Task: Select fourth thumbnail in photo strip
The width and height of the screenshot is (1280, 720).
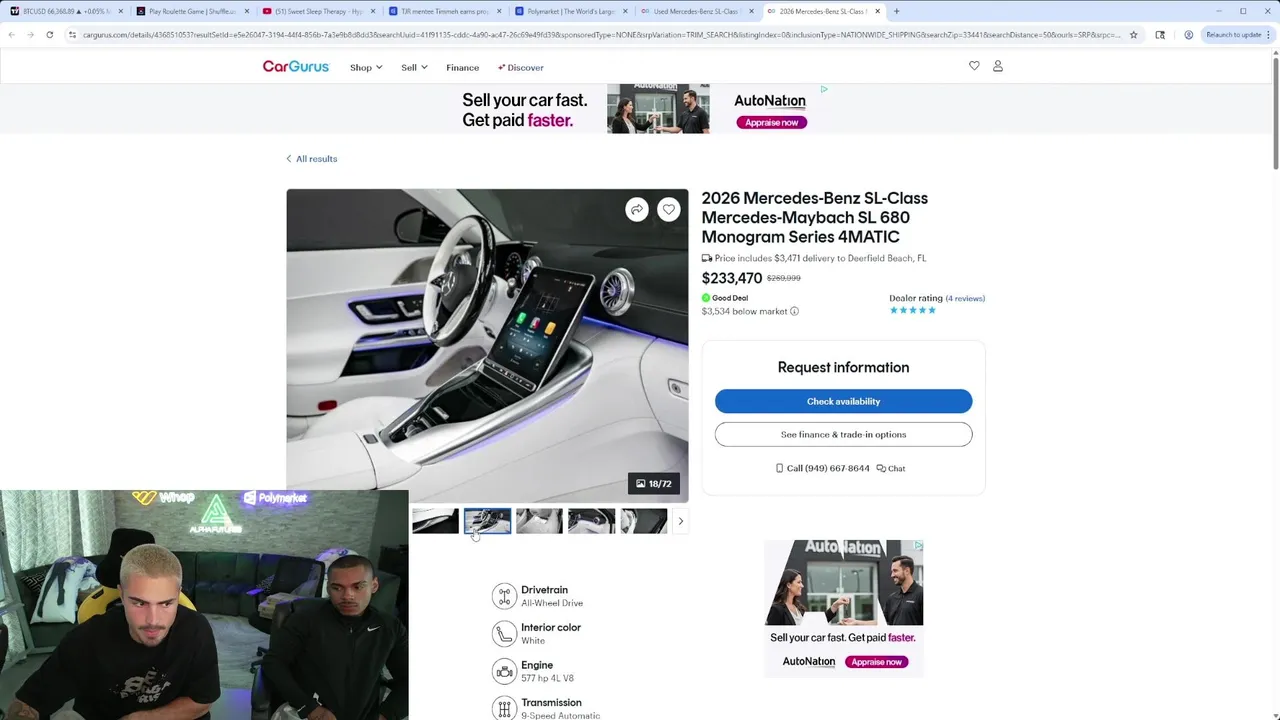Action: [591, 521]
